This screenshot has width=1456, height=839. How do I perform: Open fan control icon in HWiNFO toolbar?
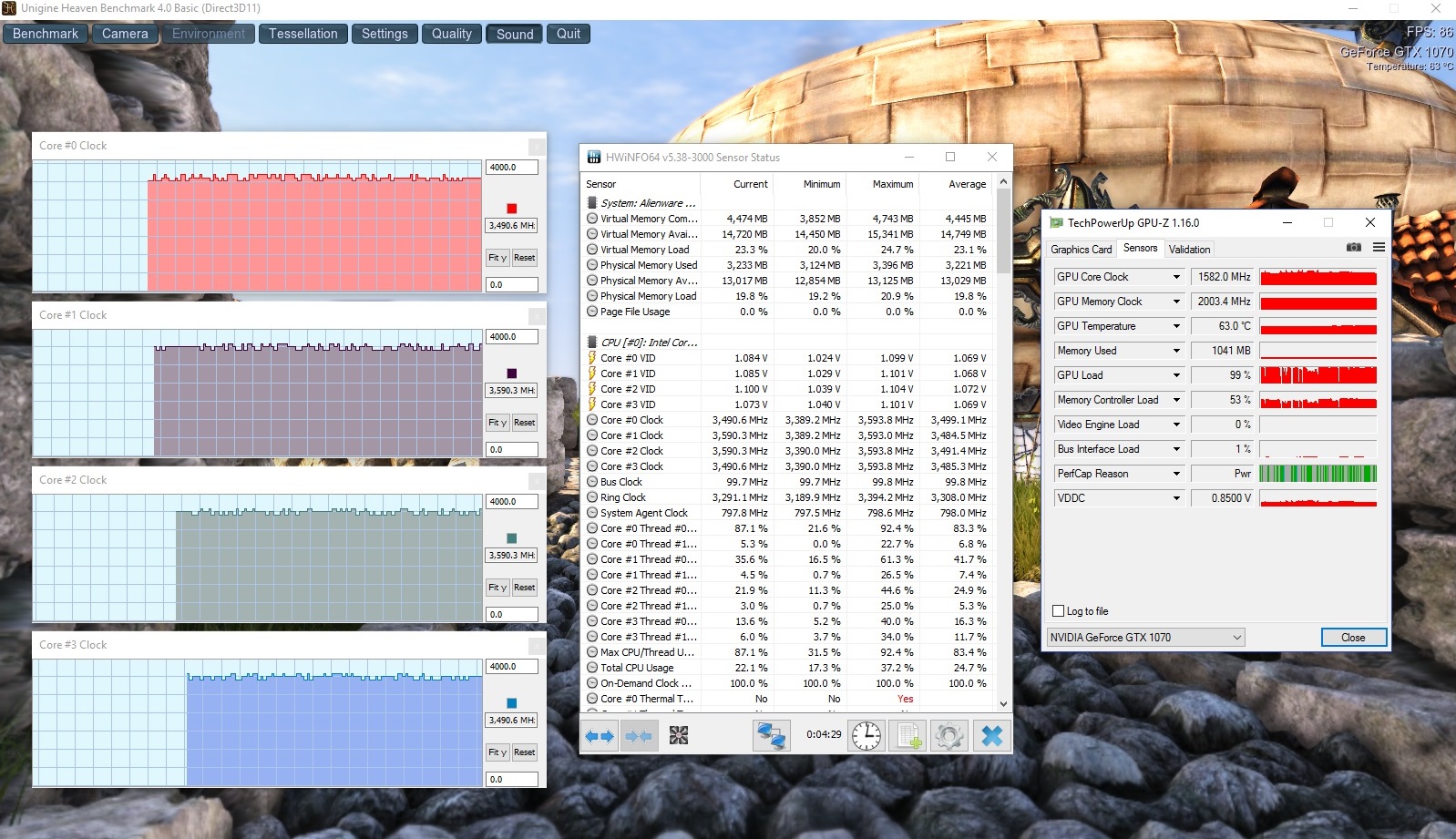point(679,735)
